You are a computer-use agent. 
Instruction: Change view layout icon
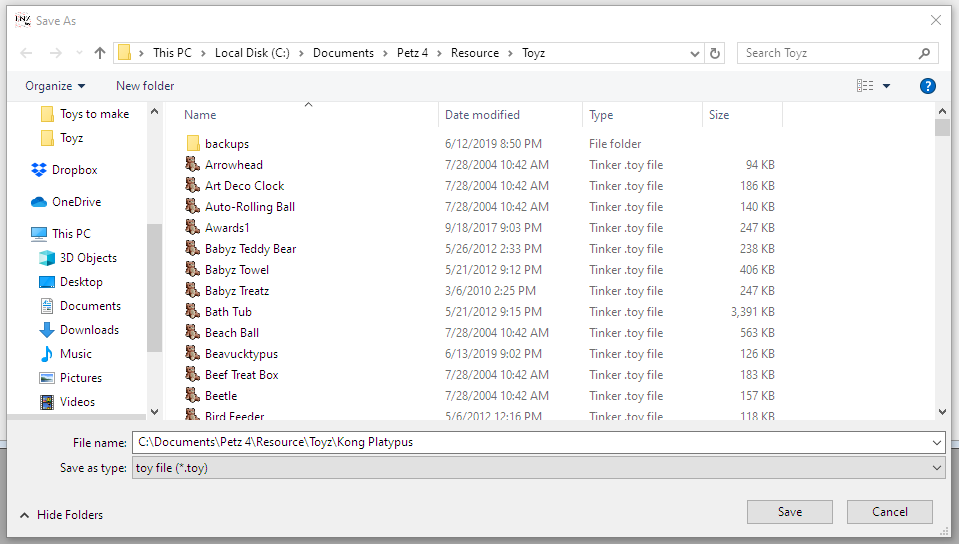864,86
